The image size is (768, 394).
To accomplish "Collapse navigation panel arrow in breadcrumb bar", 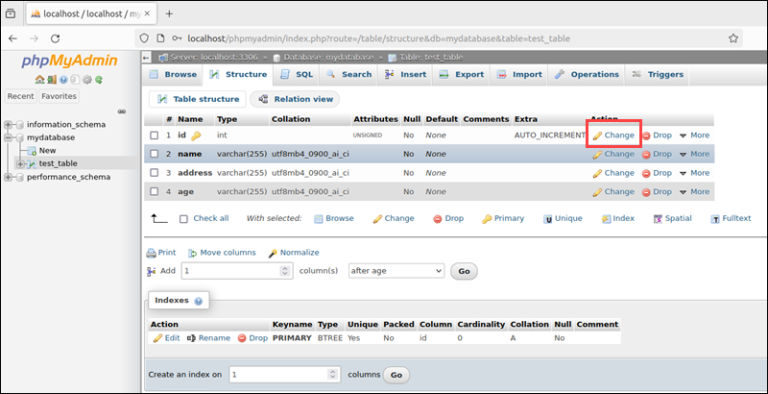I will [146, 57].
